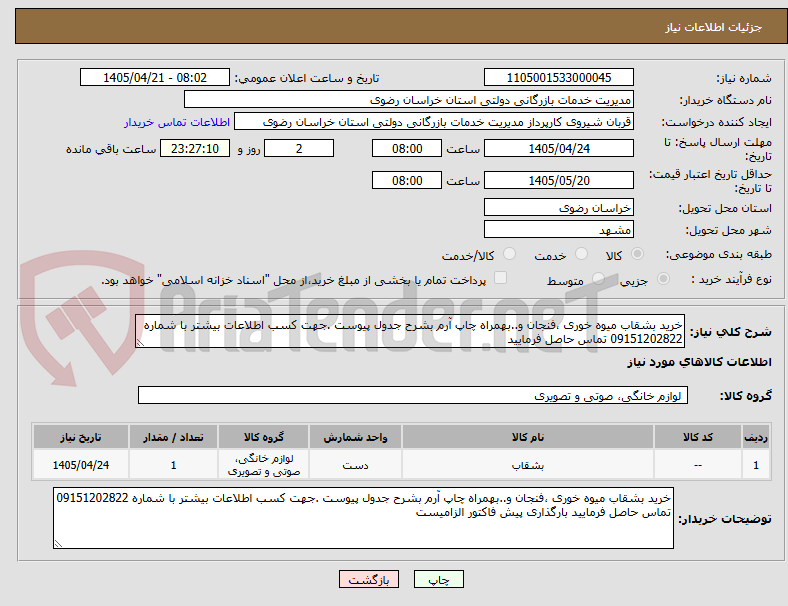Click the گروه کالا field لوازم خانگی
The height and width of the screenshot is (606, 788).
tap(413, 395)
